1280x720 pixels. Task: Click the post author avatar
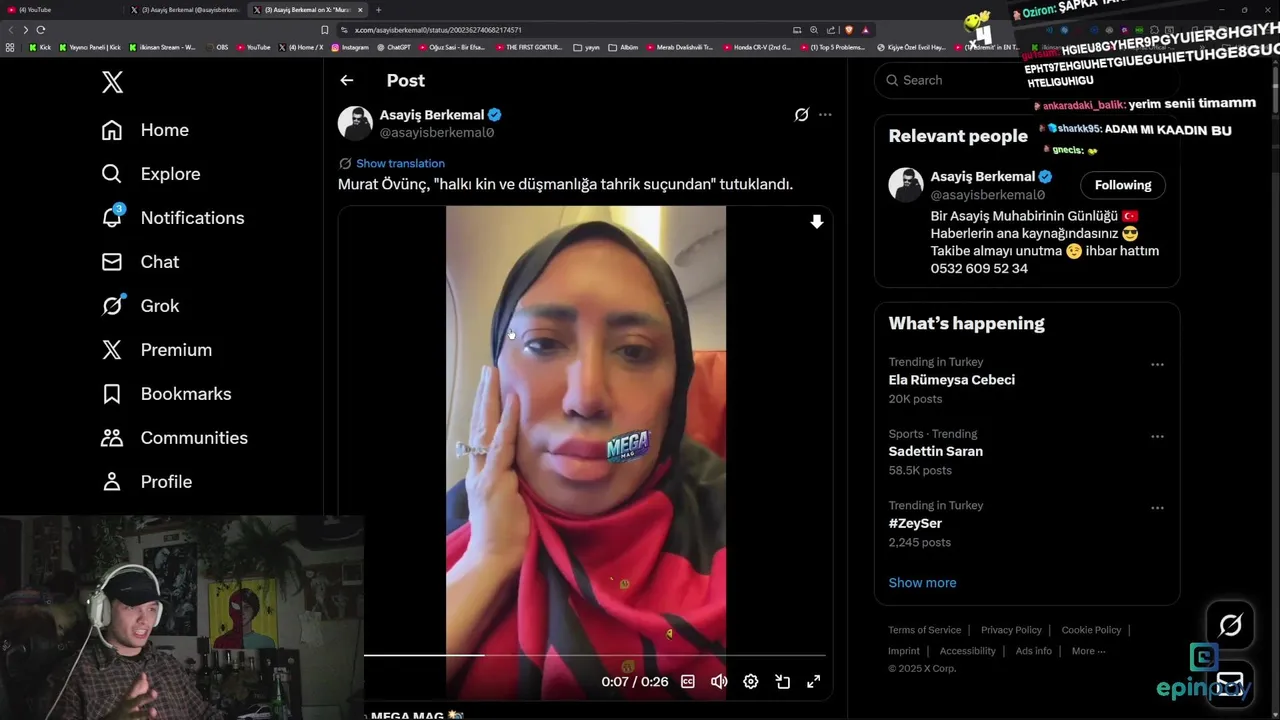pos(355,123)
